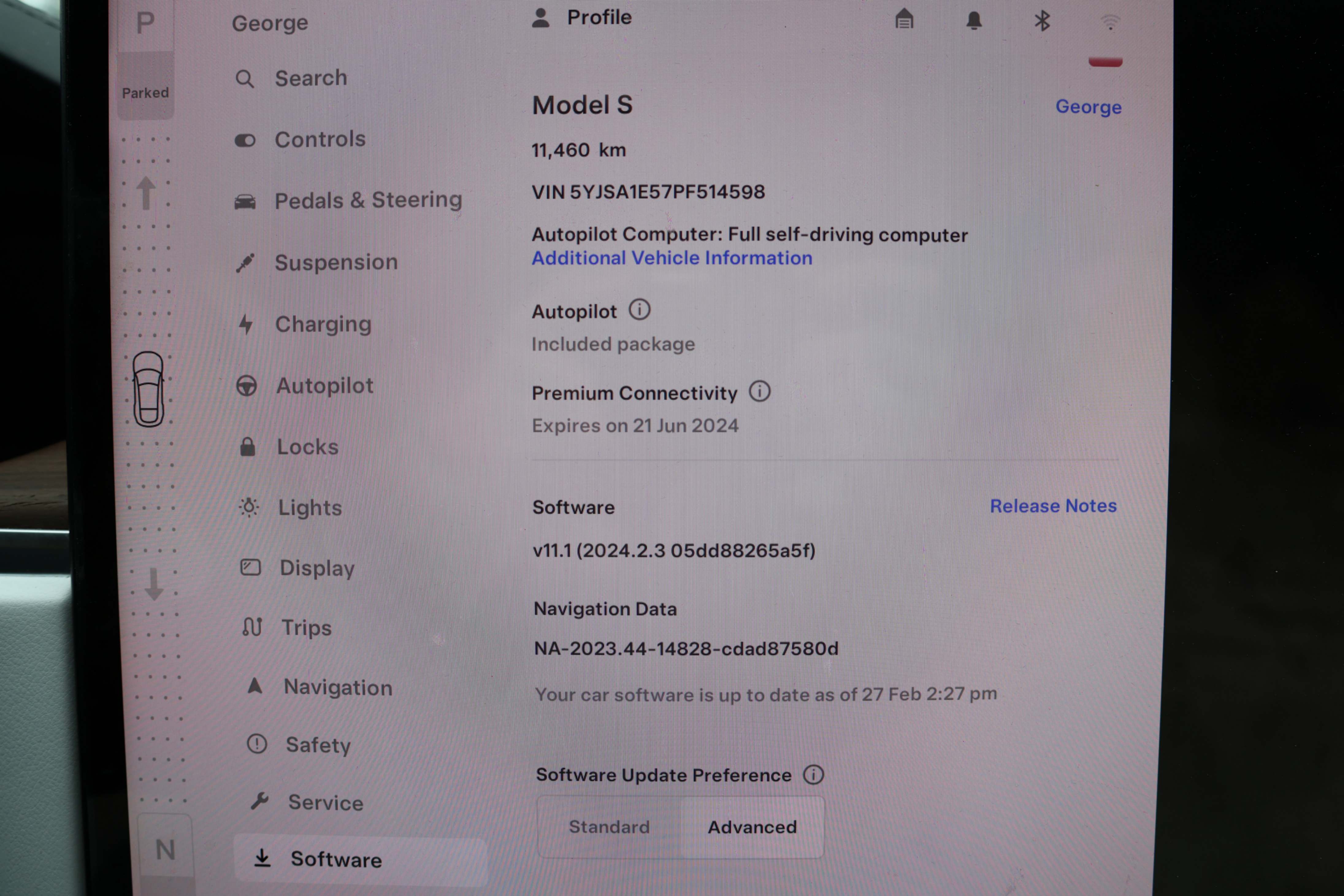Open Bluetooth settings icon
This screenshot has height=896, width=1344.
pyautogui.click(x=1043, y=21)
